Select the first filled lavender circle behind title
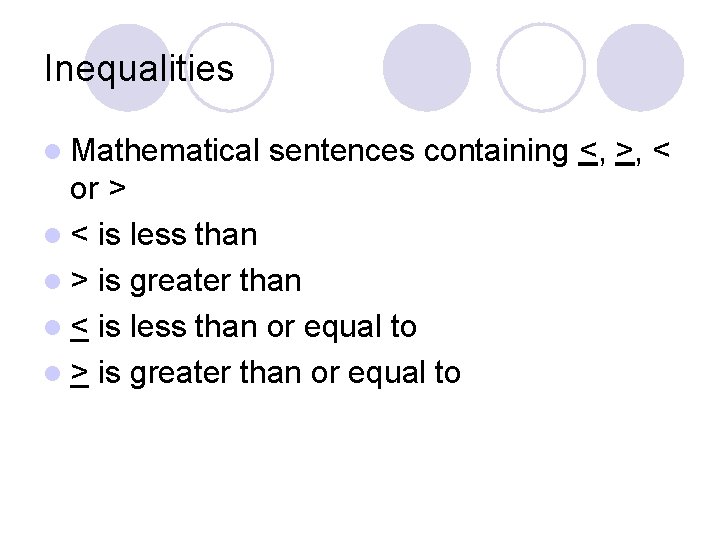 tap(128, 68)
